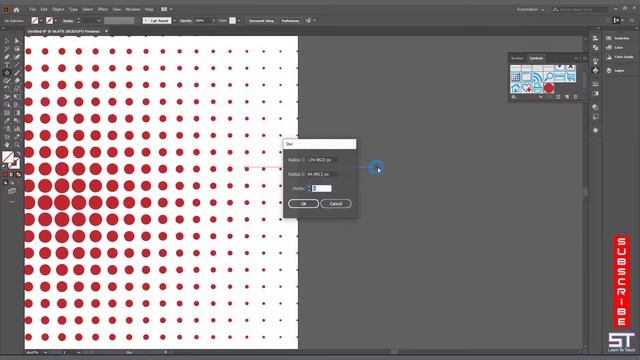Select the Direct Selection tool
This screenshot has width=640, height=360.
coord(17,41)
